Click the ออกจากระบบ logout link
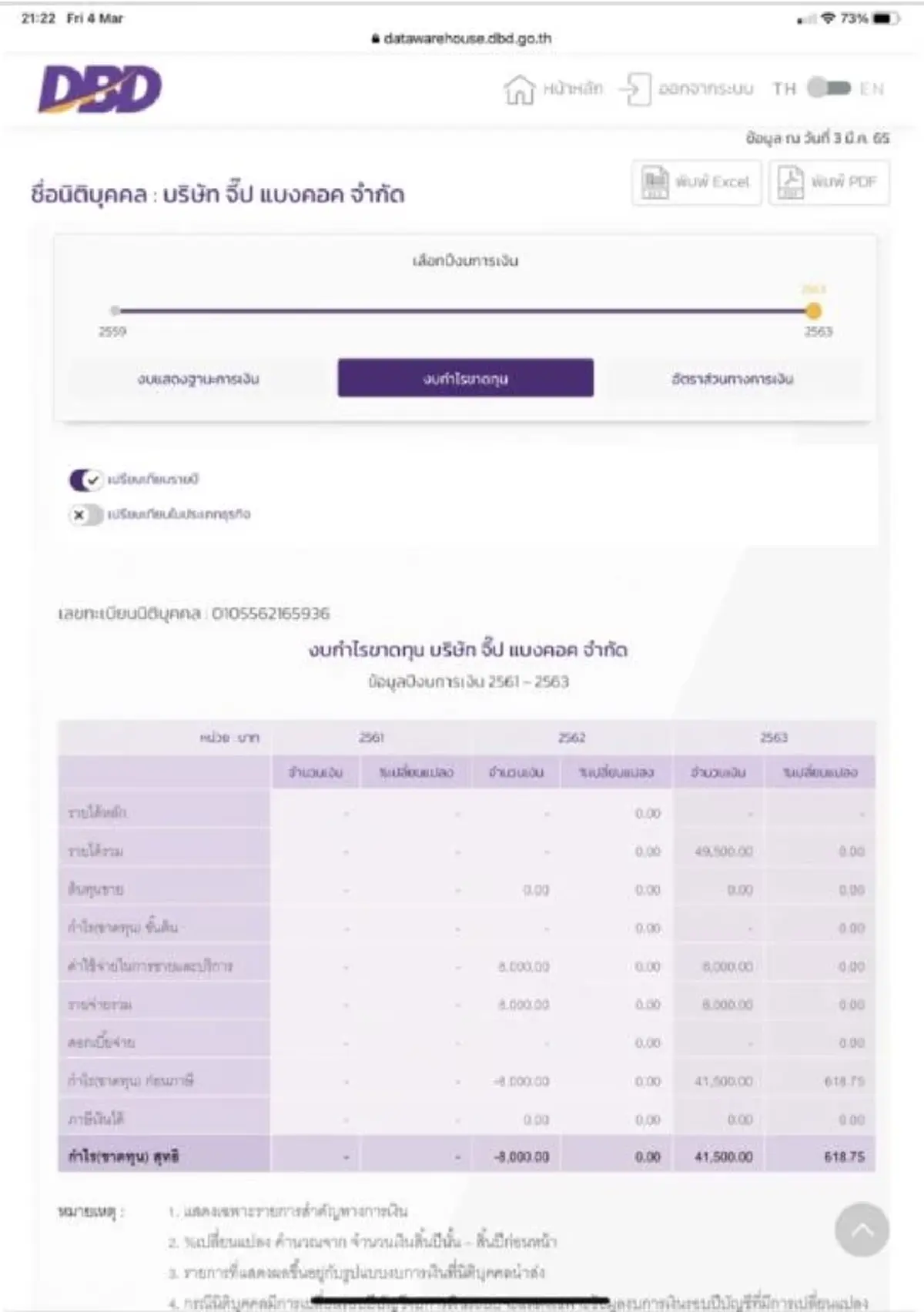924x1312 pixels. (x=705, y=89)
